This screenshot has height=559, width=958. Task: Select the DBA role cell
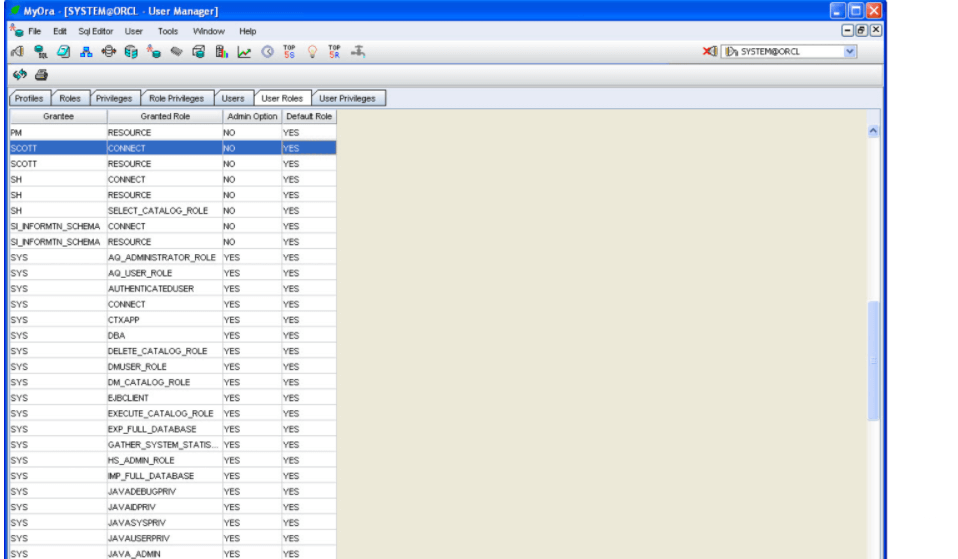pos(165,335)
